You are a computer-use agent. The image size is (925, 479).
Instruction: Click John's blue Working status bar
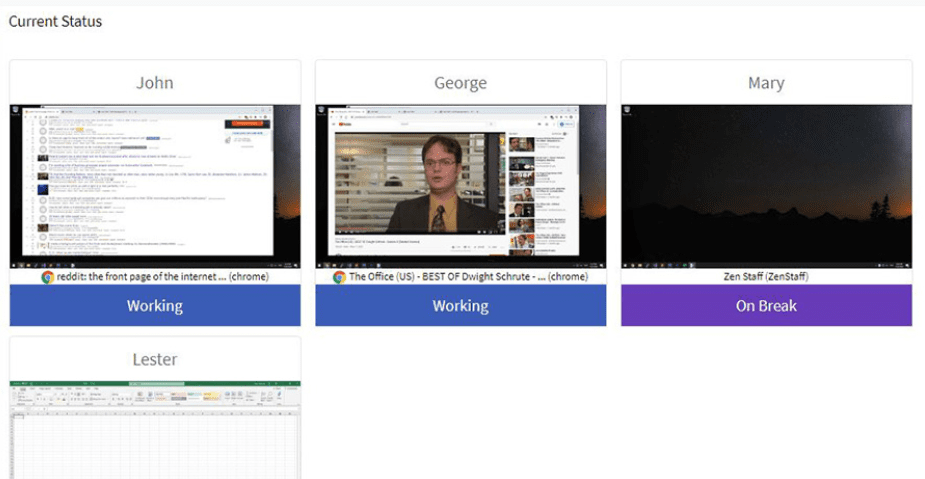(155, 306)
